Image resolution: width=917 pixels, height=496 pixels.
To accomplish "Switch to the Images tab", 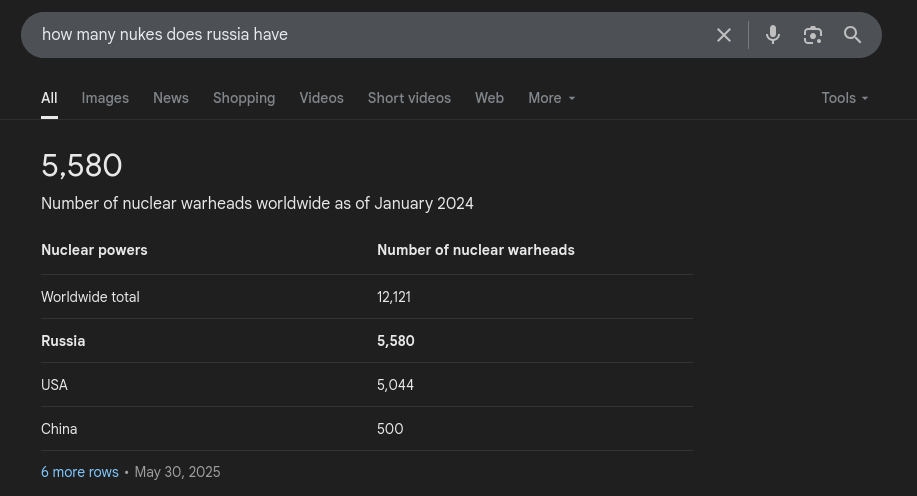I will coord(105,98).
